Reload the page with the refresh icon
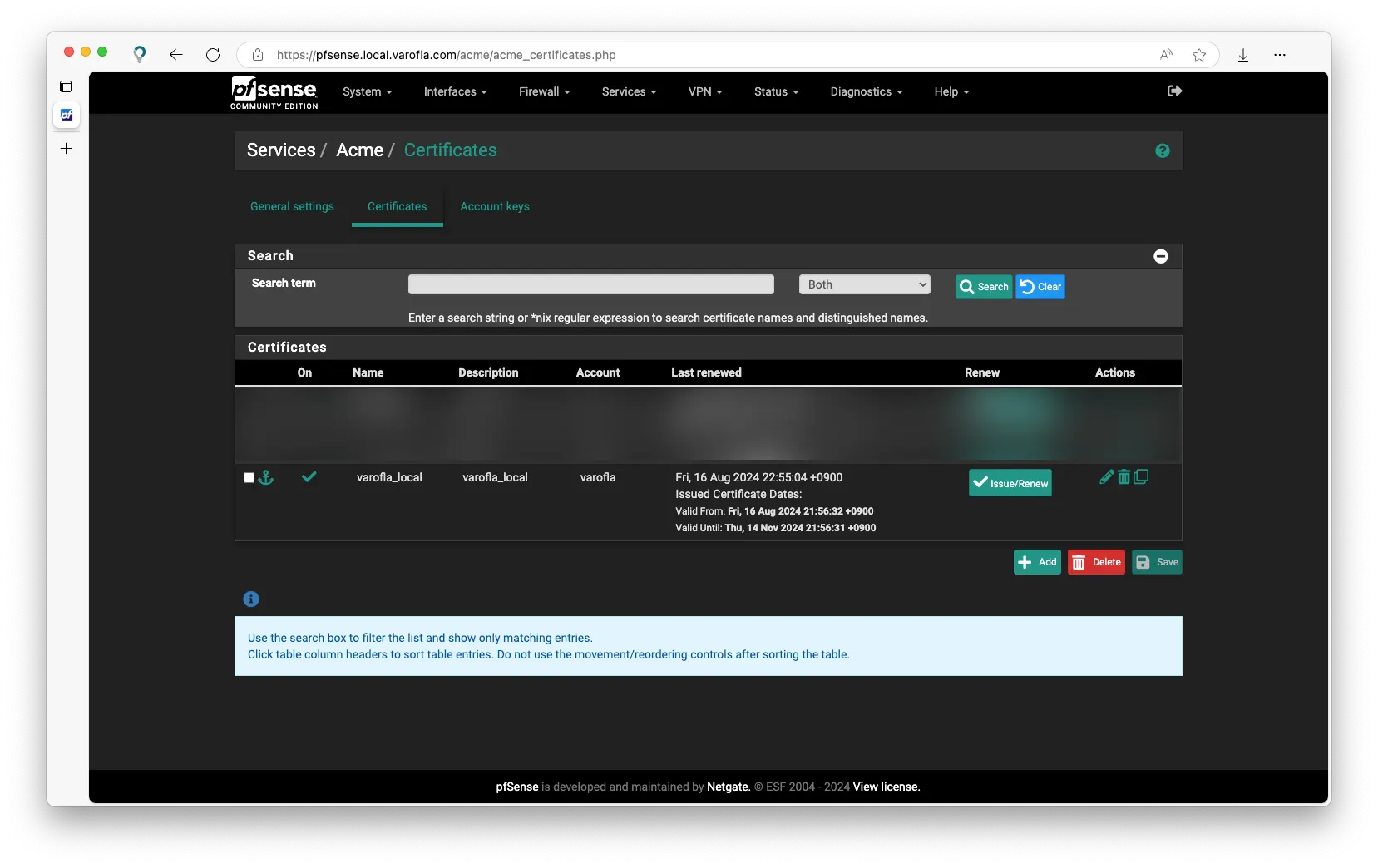Image resolution: width=1378 pixels, height=868 pixels. tap(213, 55)
